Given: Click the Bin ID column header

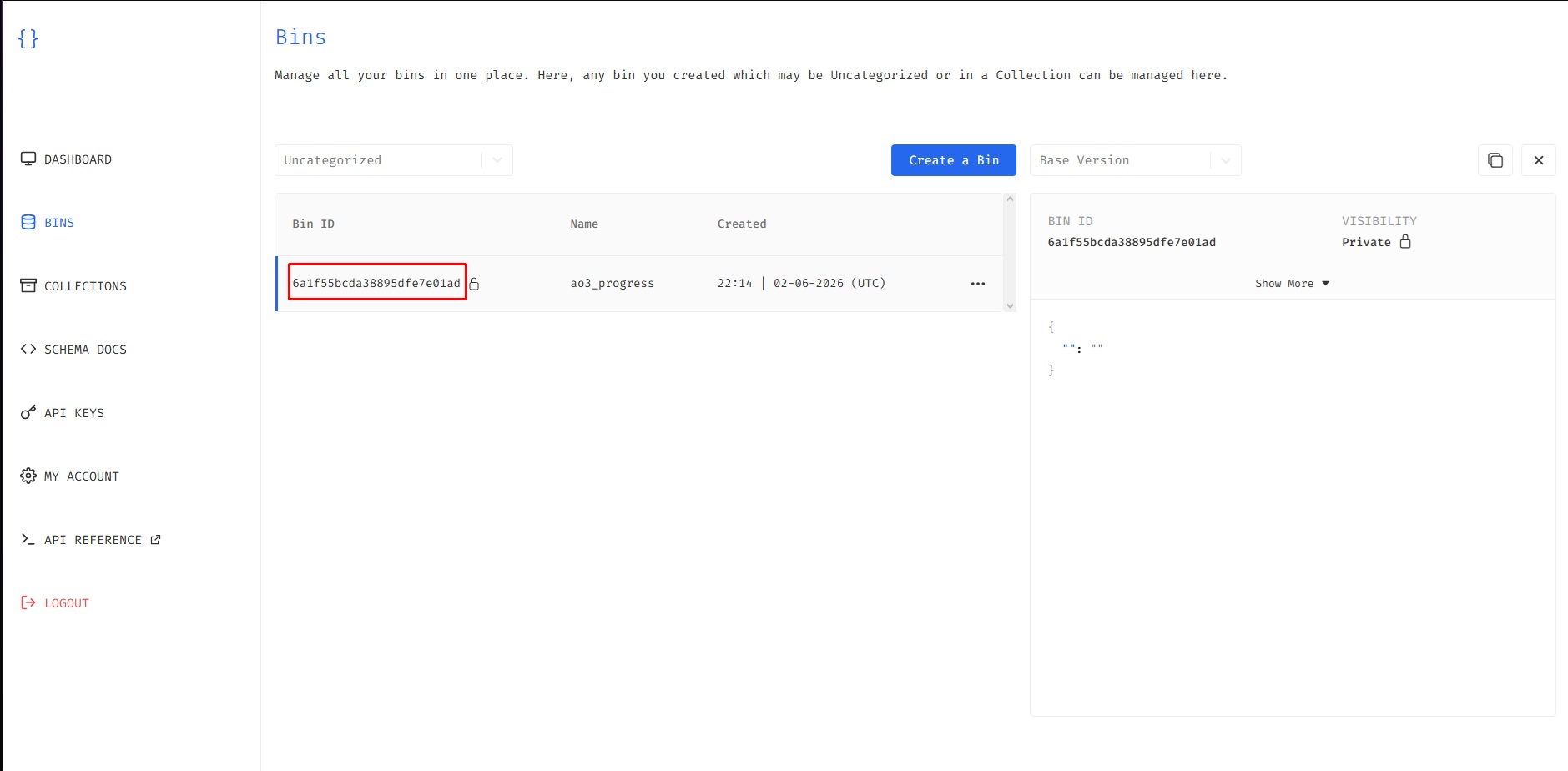Looking at the screenshot, I should click(313, 224).
